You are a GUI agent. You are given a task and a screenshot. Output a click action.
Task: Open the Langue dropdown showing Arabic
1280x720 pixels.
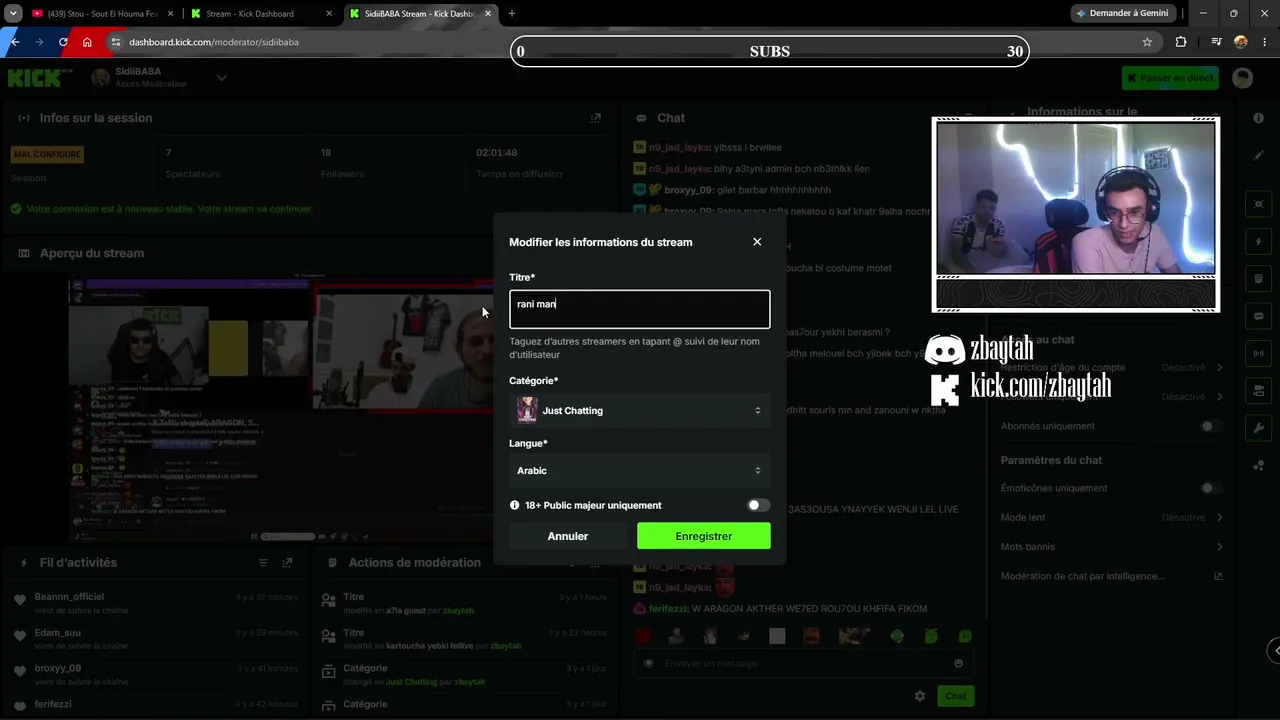coord(640,470)
